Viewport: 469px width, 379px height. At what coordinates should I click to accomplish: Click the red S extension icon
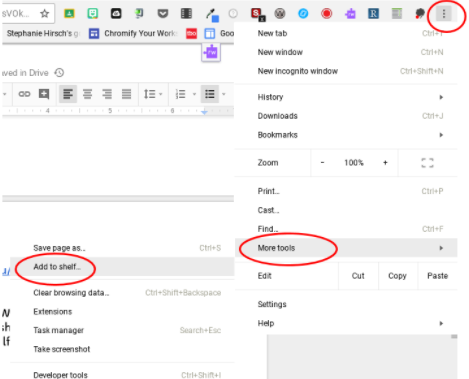pyautogui.click(x=257, y=14)
